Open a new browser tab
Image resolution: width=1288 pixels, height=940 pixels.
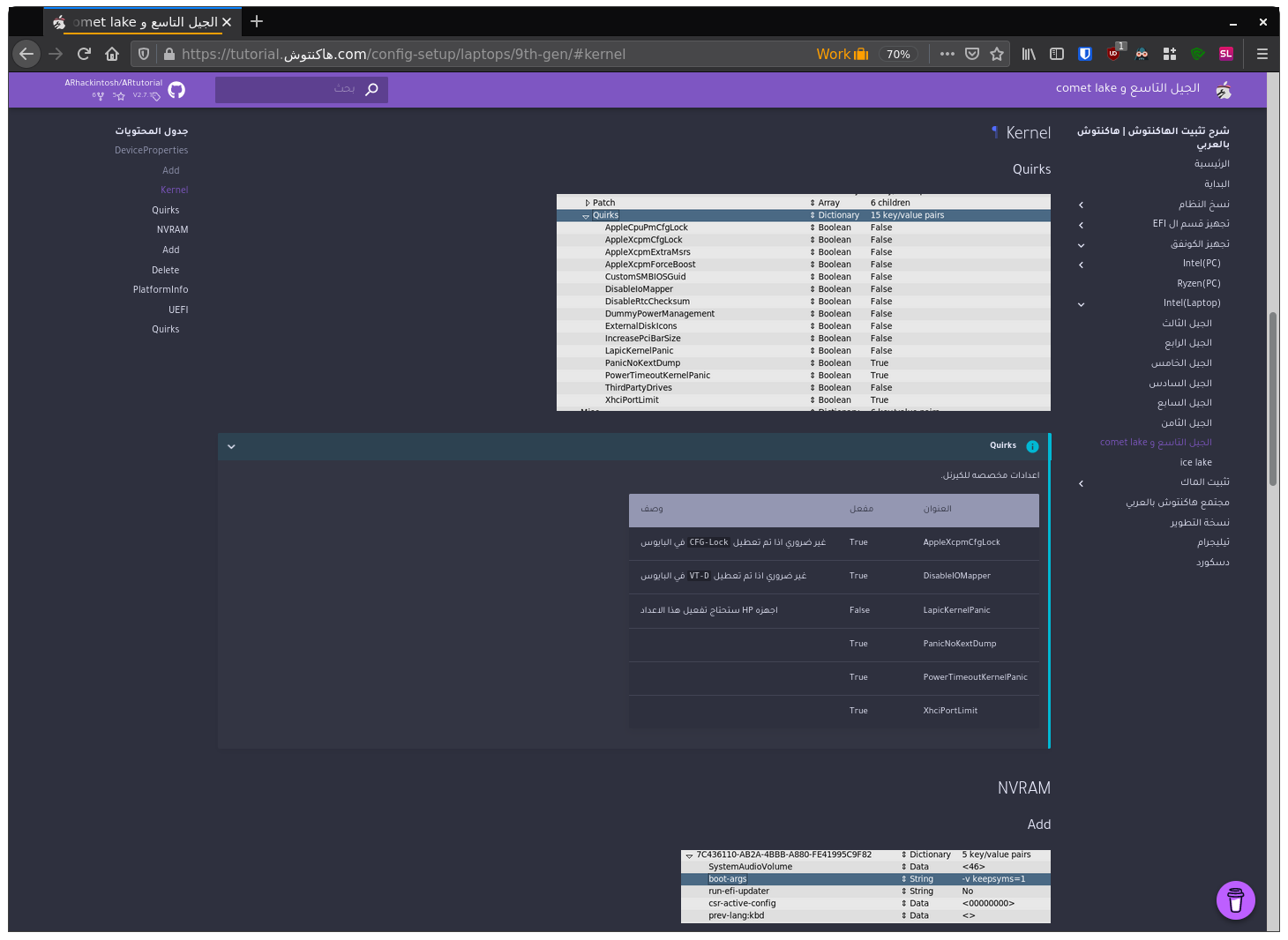257,22
